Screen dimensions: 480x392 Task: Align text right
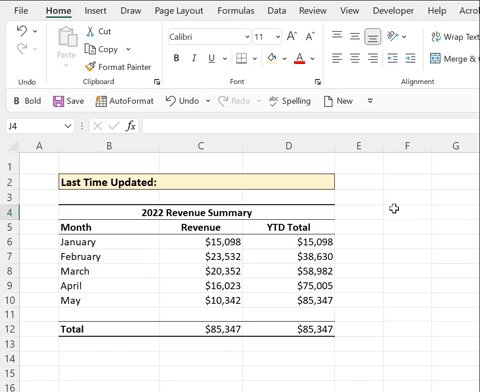tap(372, 59)
